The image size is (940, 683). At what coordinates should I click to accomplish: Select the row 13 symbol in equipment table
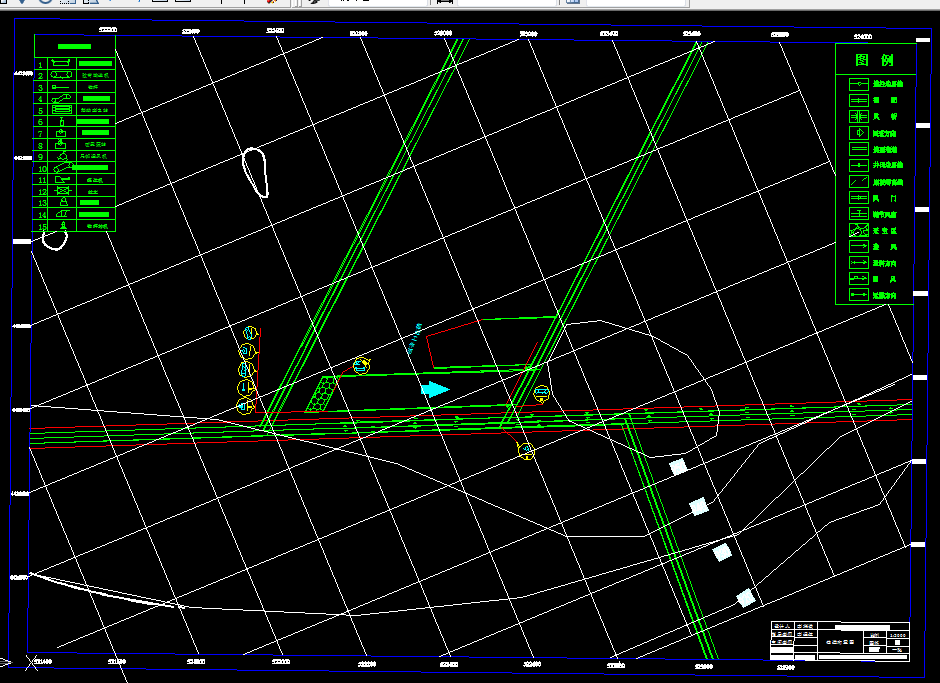(x=63, y=203)
